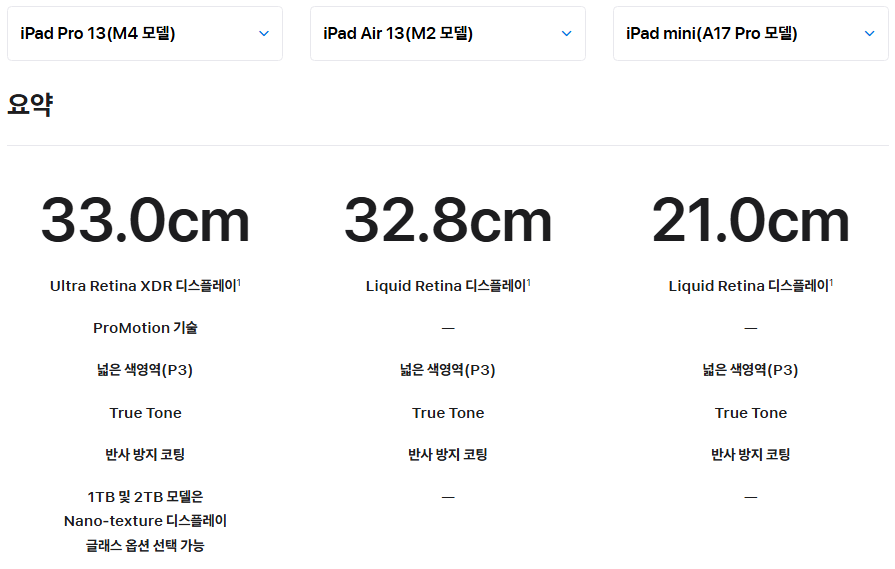Image resolution: width=895 pixels, height=569 pixels.
Task: Click 반사 방지 코팅 under iPad Pro
Action: tap(145, 455)
